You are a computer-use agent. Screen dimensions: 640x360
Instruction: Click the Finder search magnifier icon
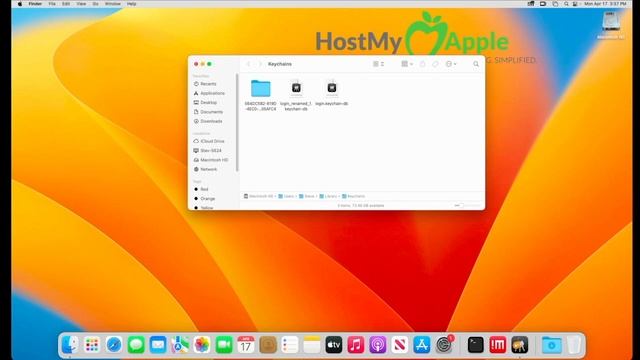(x=476, y=64)
